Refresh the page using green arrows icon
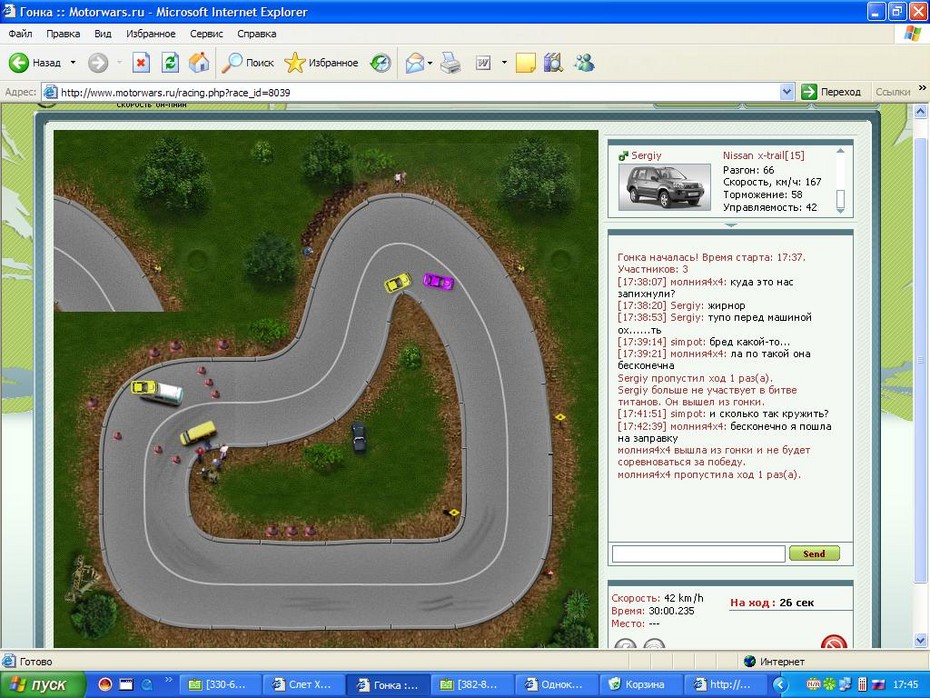The width and height of the screenshot is (930, 698). pos(170,62)
